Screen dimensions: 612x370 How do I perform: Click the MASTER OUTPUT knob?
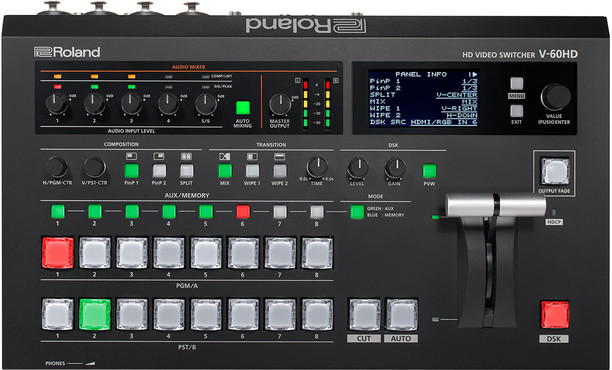(280, 105)
